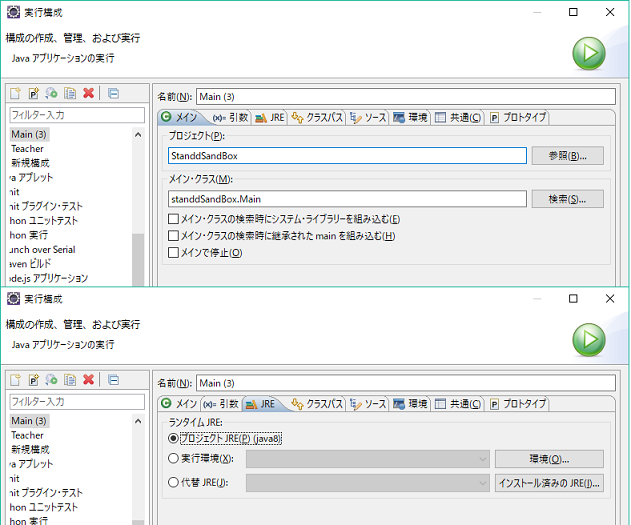Enable inherited main inclusion checkbox (H)

[173, 235]
